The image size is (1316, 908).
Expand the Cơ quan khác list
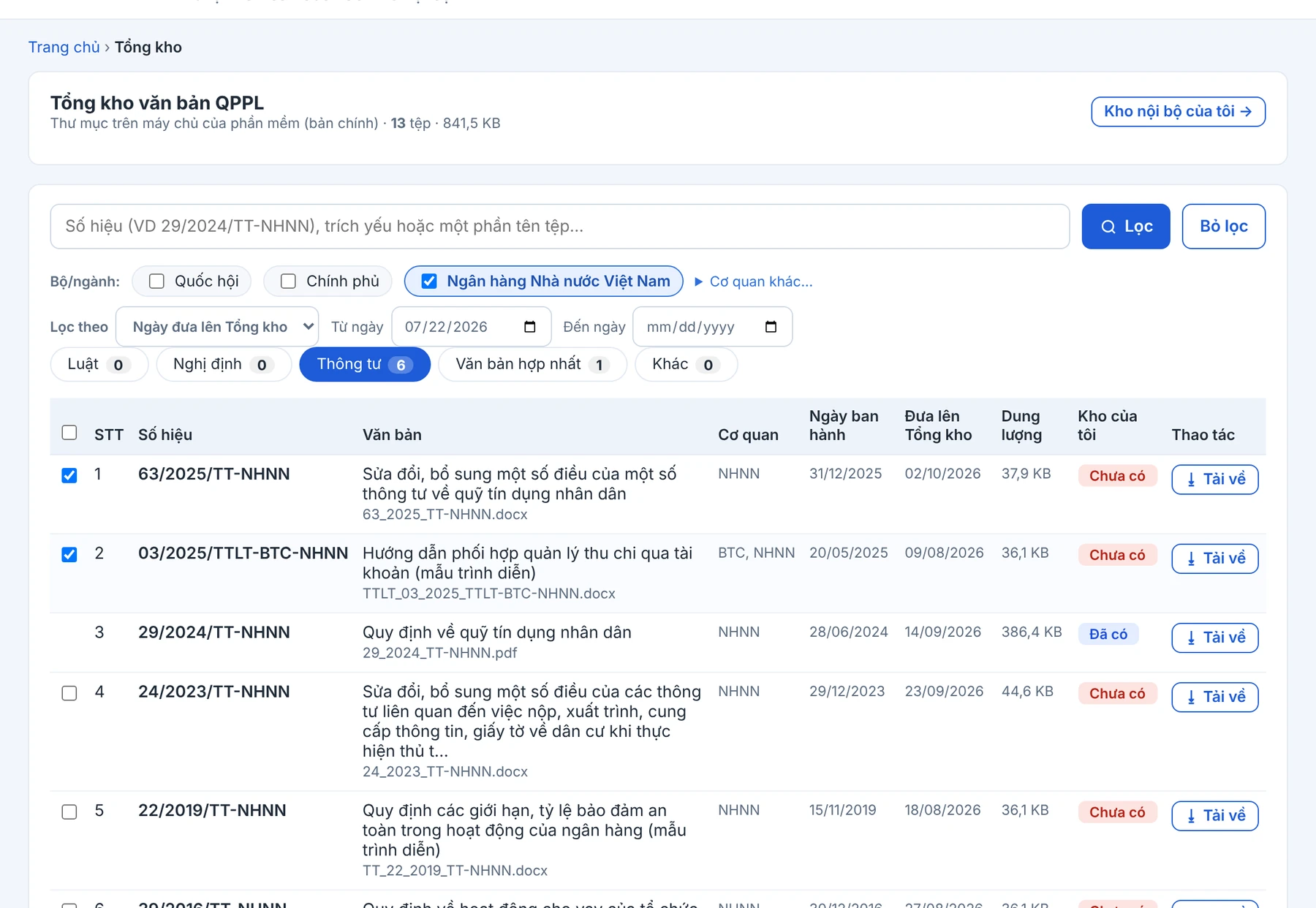(x=754, y=281)
